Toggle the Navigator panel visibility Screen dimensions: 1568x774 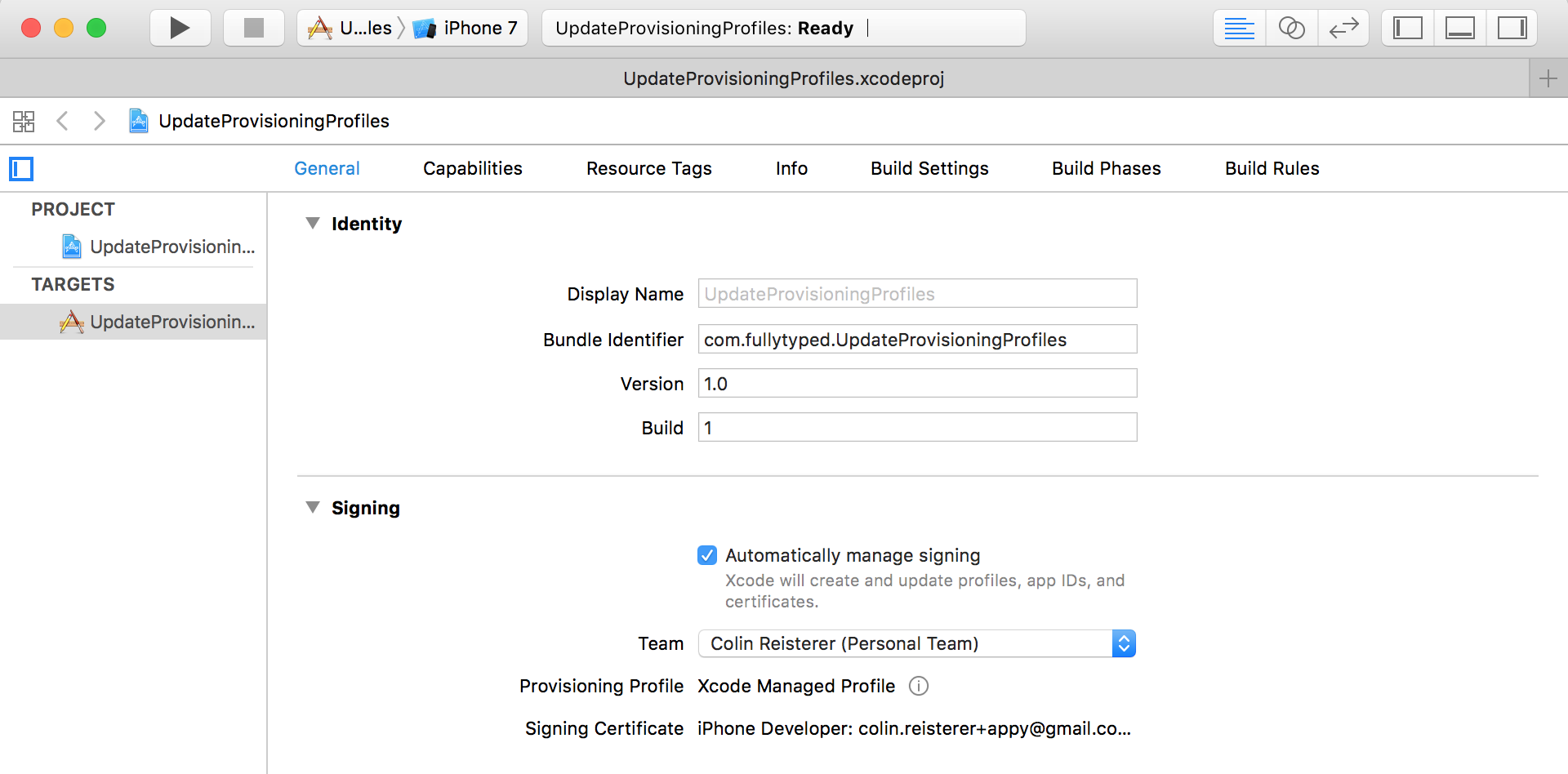click(x=1408, y=28)
